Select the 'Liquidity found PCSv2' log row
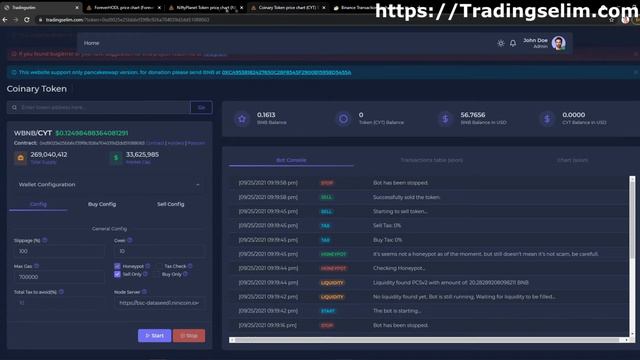 (430, 282)
